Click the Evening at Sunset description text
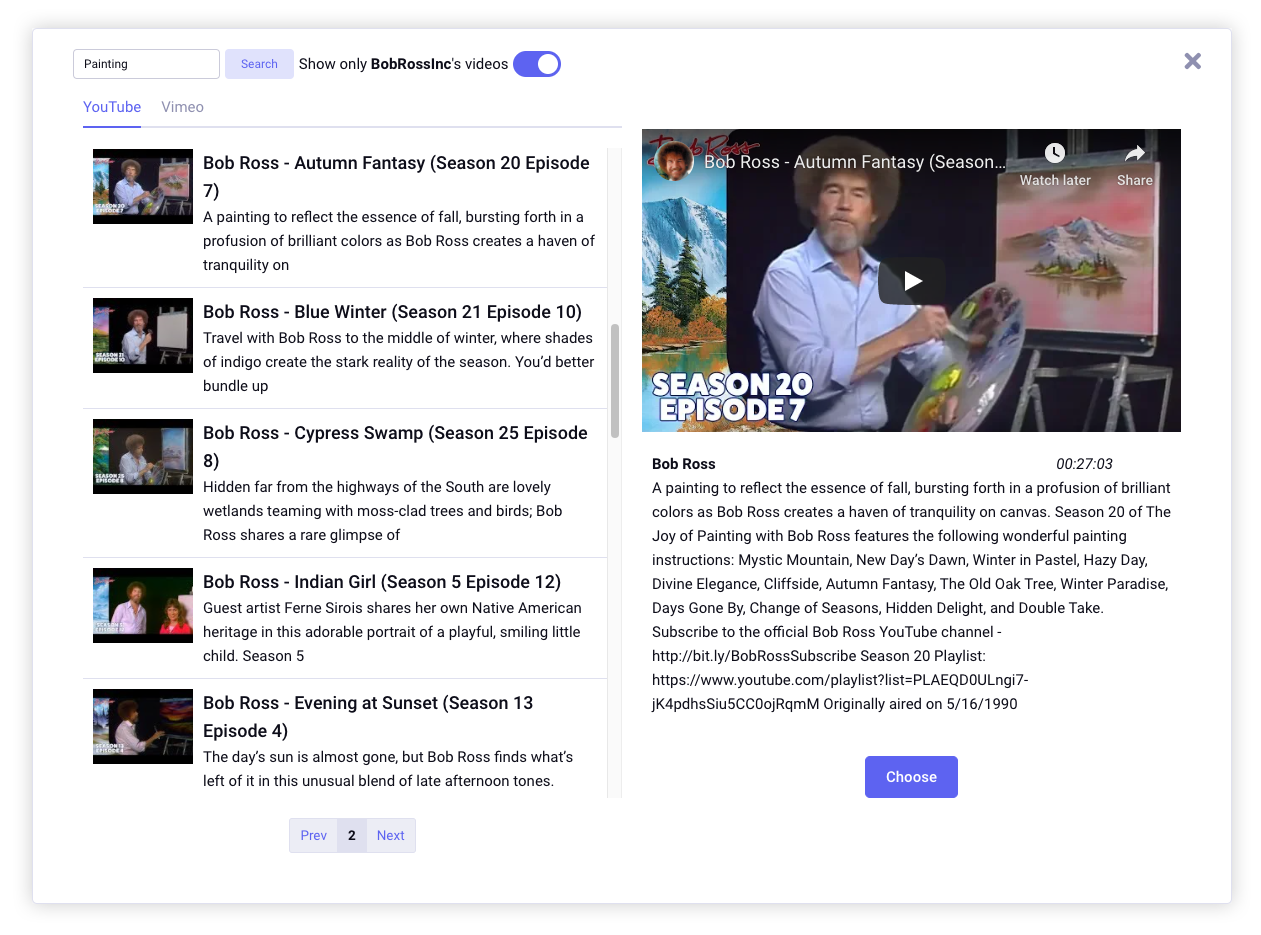The image size is (1261, 935). [x=388, y=769]
